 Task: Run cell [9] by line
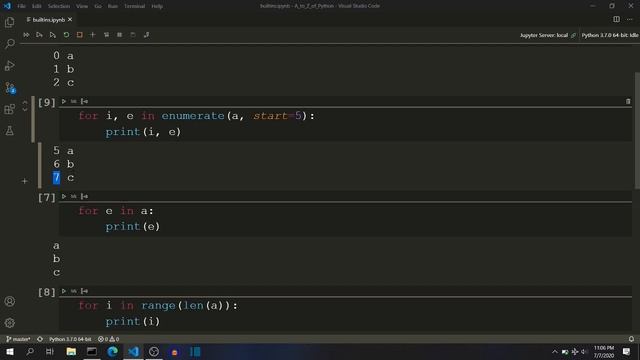coord(73,101)
